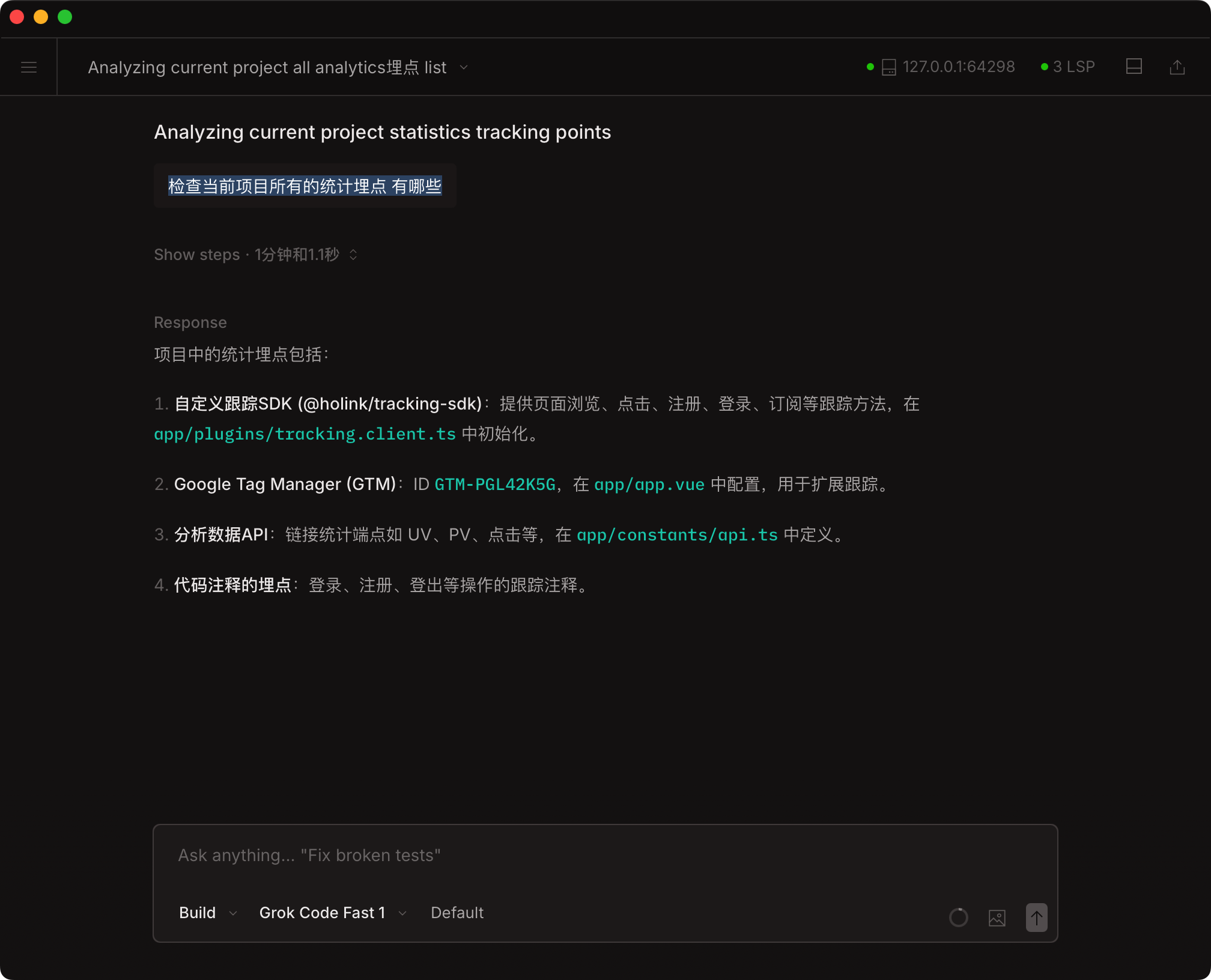Open the hamburger menu

28,67
